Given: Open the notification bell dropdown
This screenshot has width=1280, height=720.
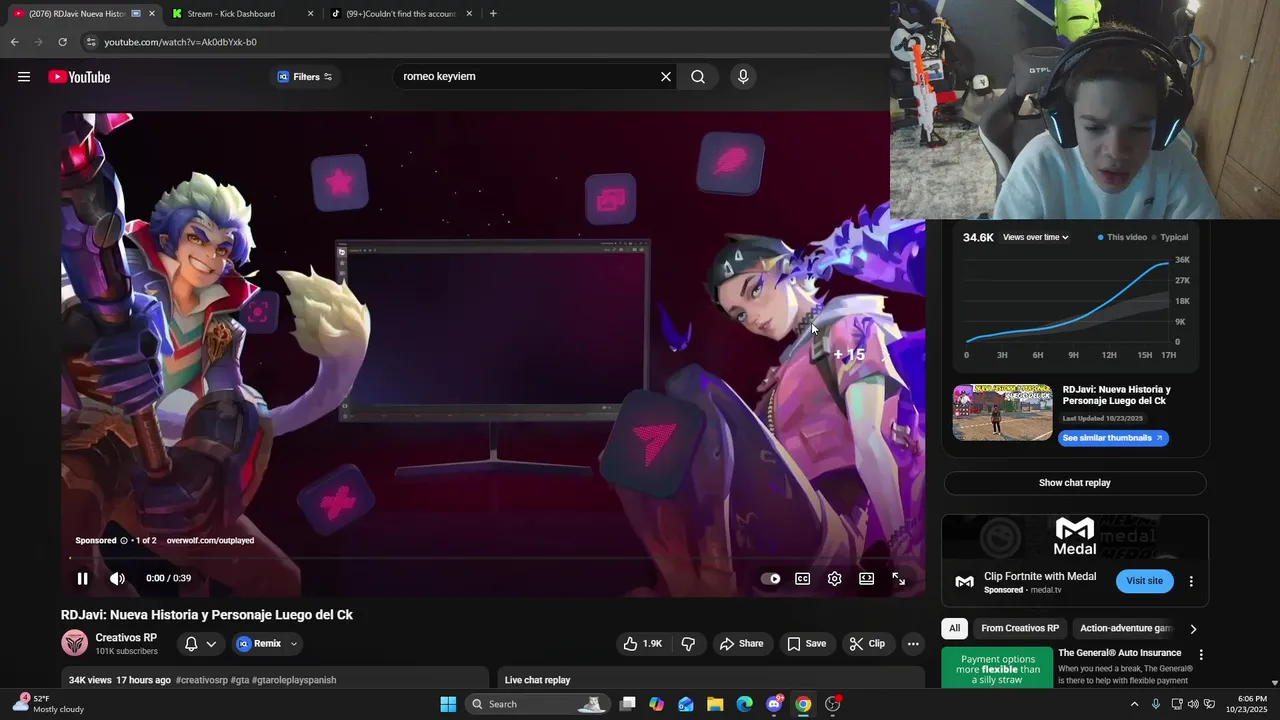Looking at the screenshot, I should coord(200,644).
